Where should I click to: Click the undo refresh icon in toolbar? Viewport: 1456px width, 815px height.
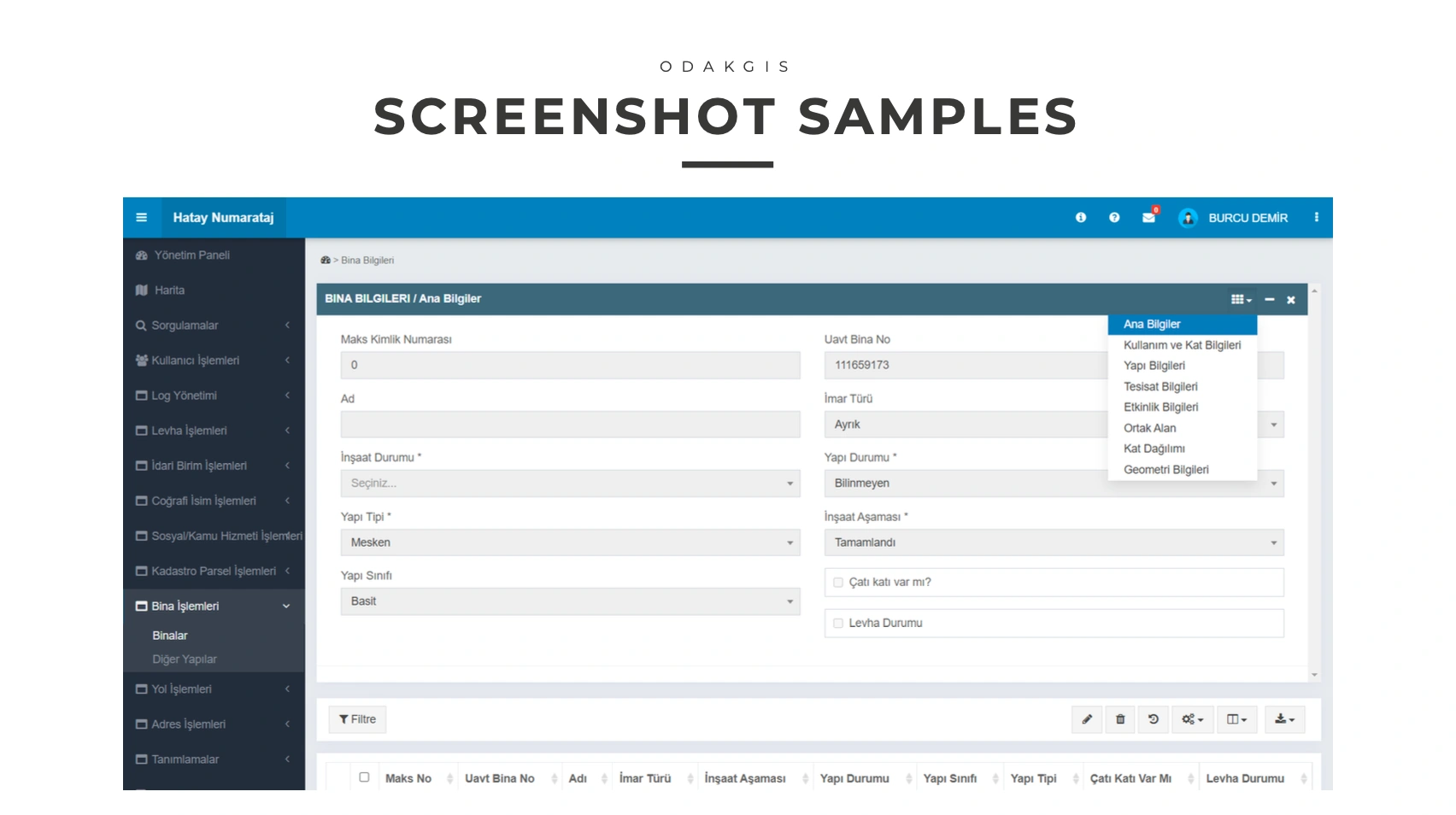[x=1154, y=719]
